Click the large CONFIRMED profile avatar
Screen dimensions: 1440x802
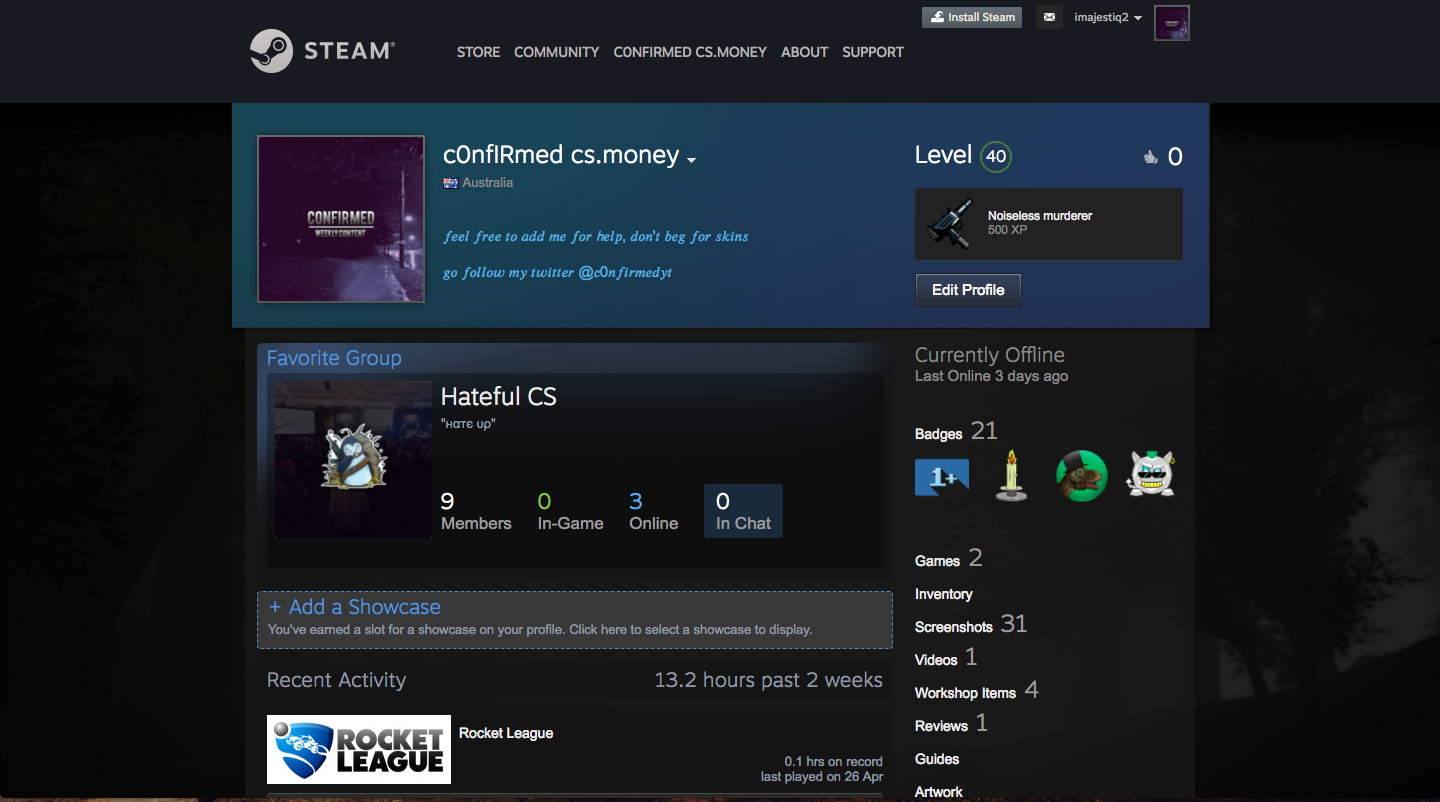point(341,219)
